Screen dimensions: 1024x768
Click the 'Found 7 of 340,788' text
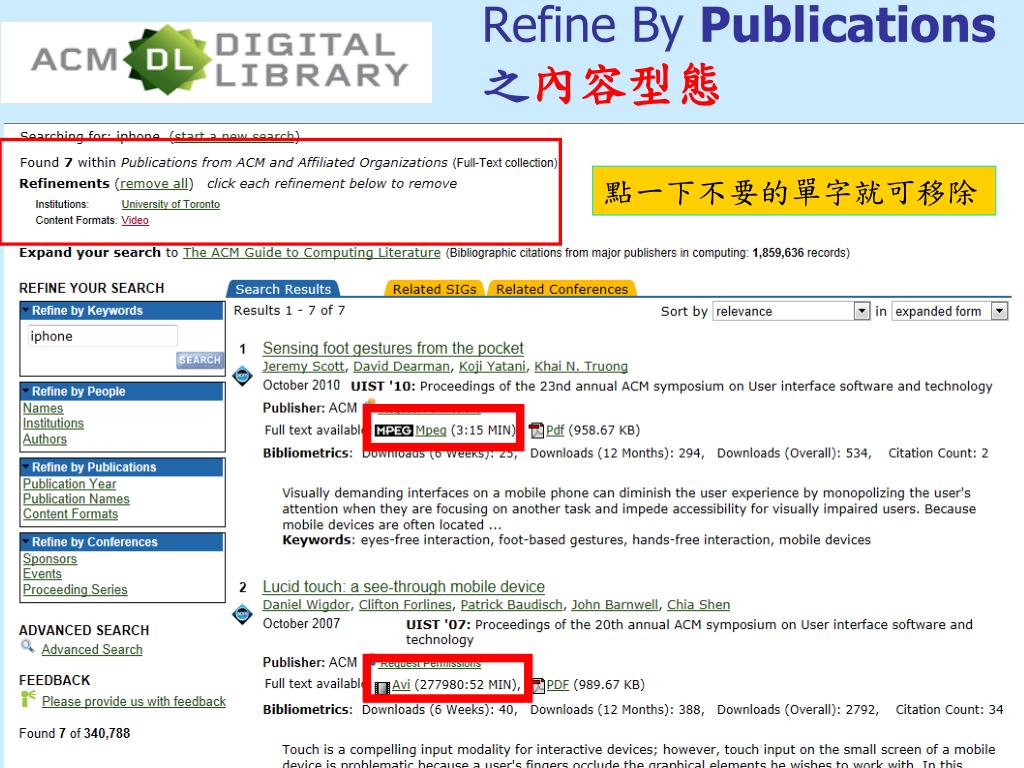(74, 733)
